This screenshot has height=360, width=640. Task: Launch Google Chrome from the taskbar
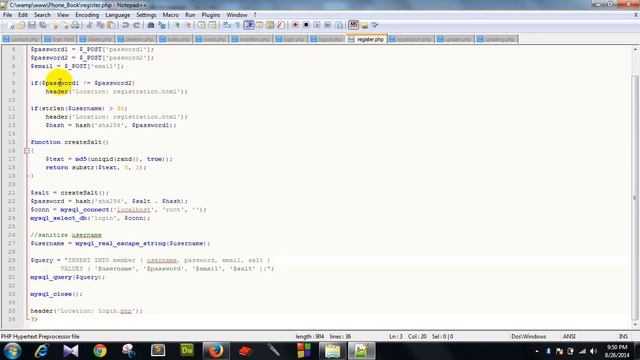pyautogui.click(x=100, y=351)
